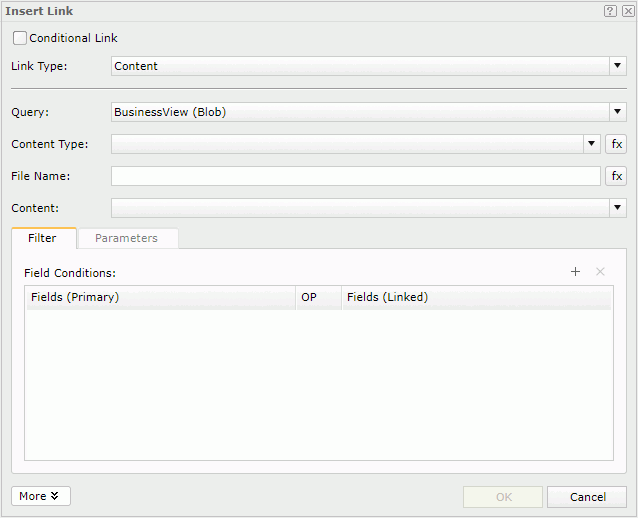
Task: Enable the Conditional Link checkbox
Action: pos(20,38)
